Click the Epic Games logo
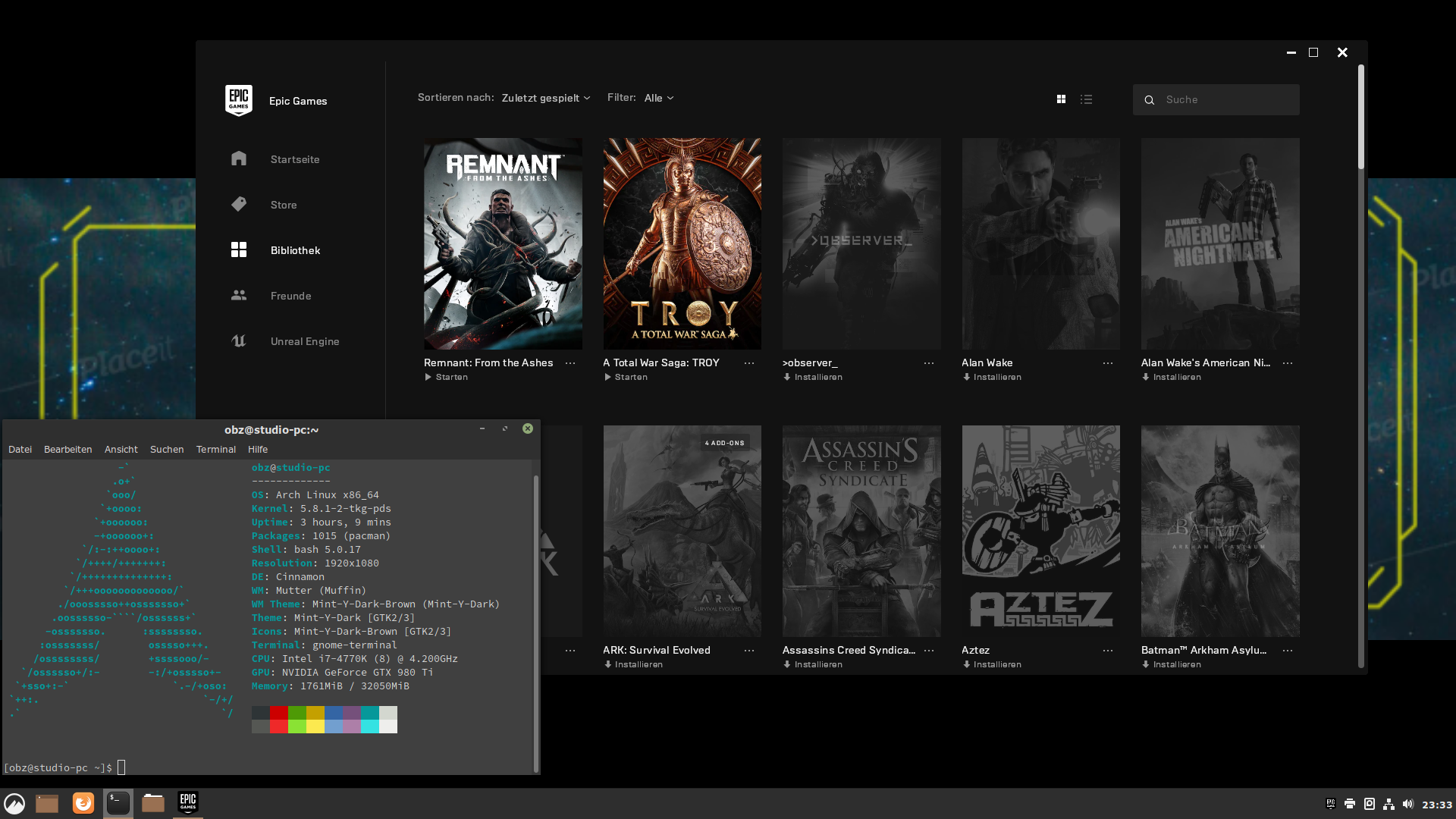1456x819 pixels. tap(239, 100)
